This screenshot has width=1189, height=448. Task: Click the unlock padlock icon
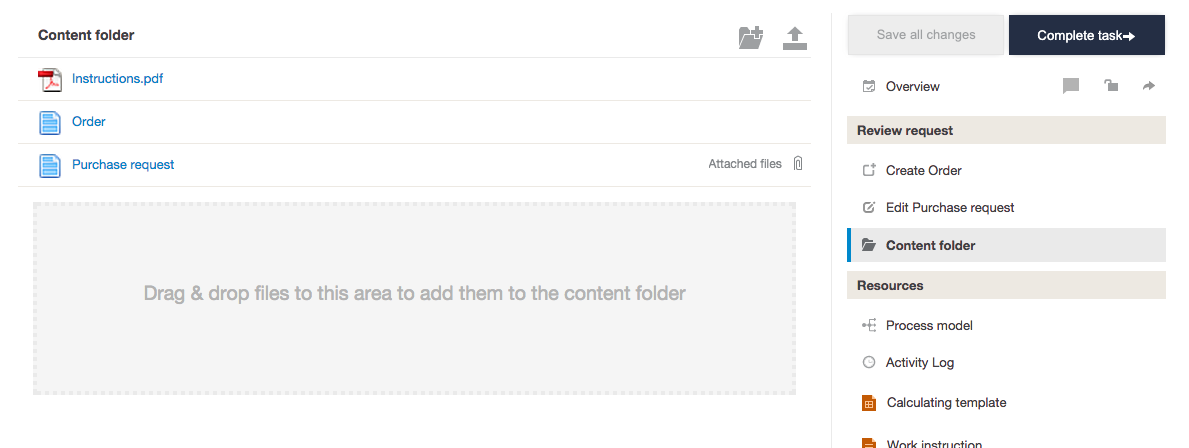click(x=1111, y=86)
